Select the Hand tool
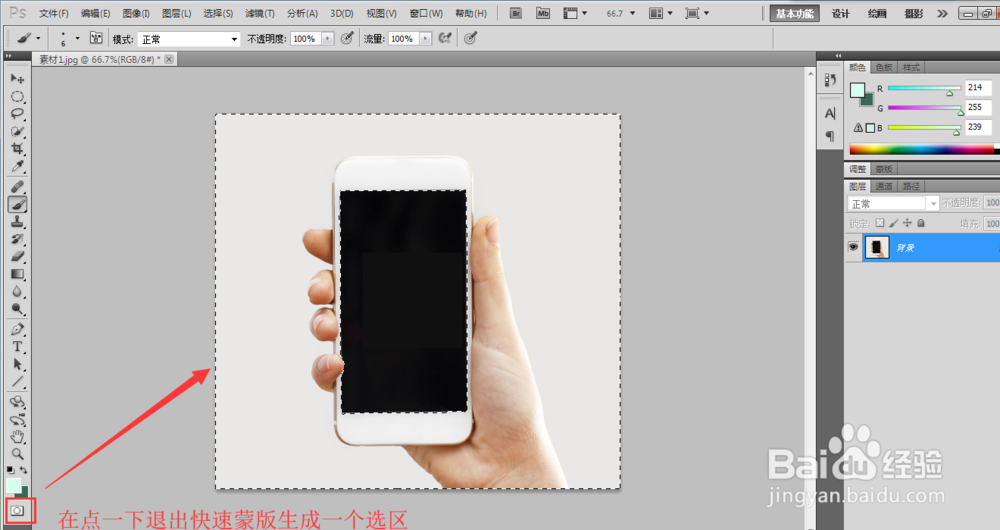1000x530 pixels. pyautogui.click(x=17, y=437)
